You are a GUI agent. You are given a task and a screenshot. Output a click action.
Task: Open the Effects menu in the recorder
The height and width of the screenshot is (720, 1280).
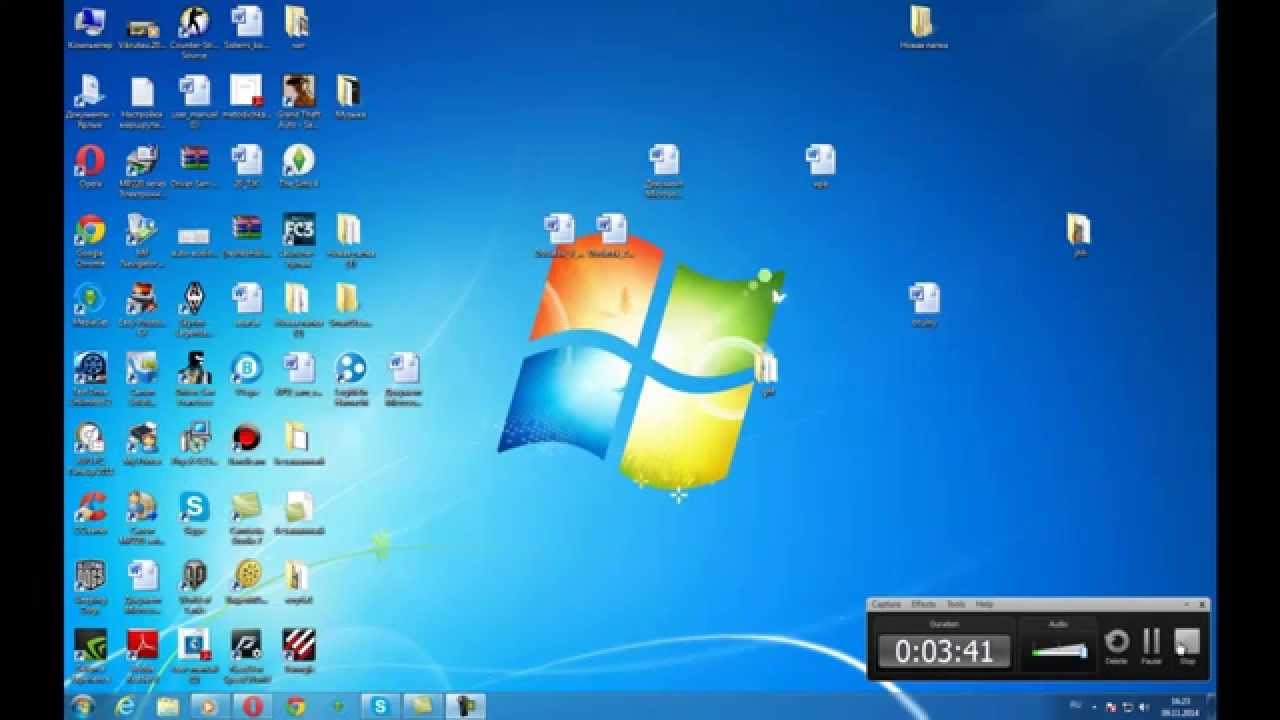coord(923,604)
